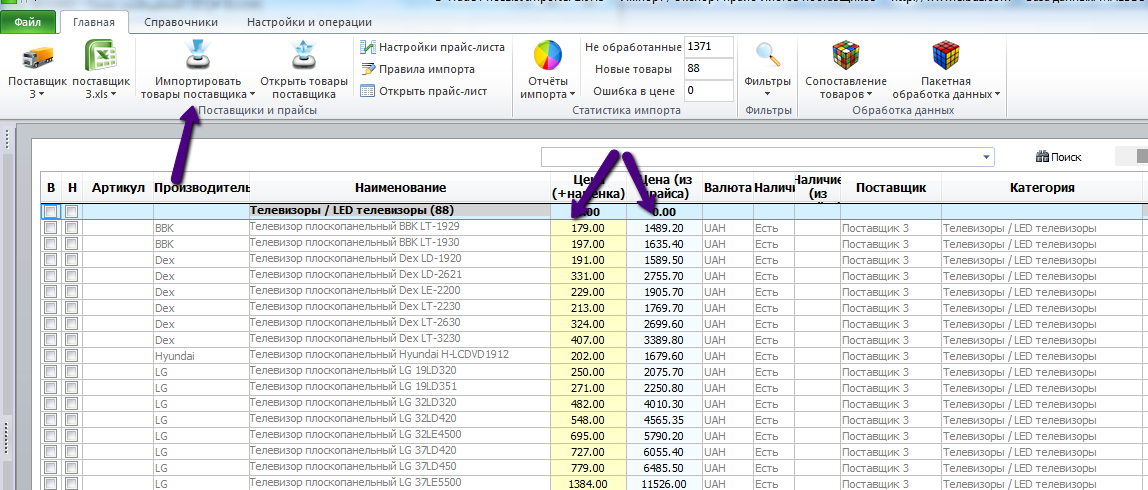Click the Фильтры magnifier icon
This screenshot has height=490, width=1148.
[x=767, y=56]
